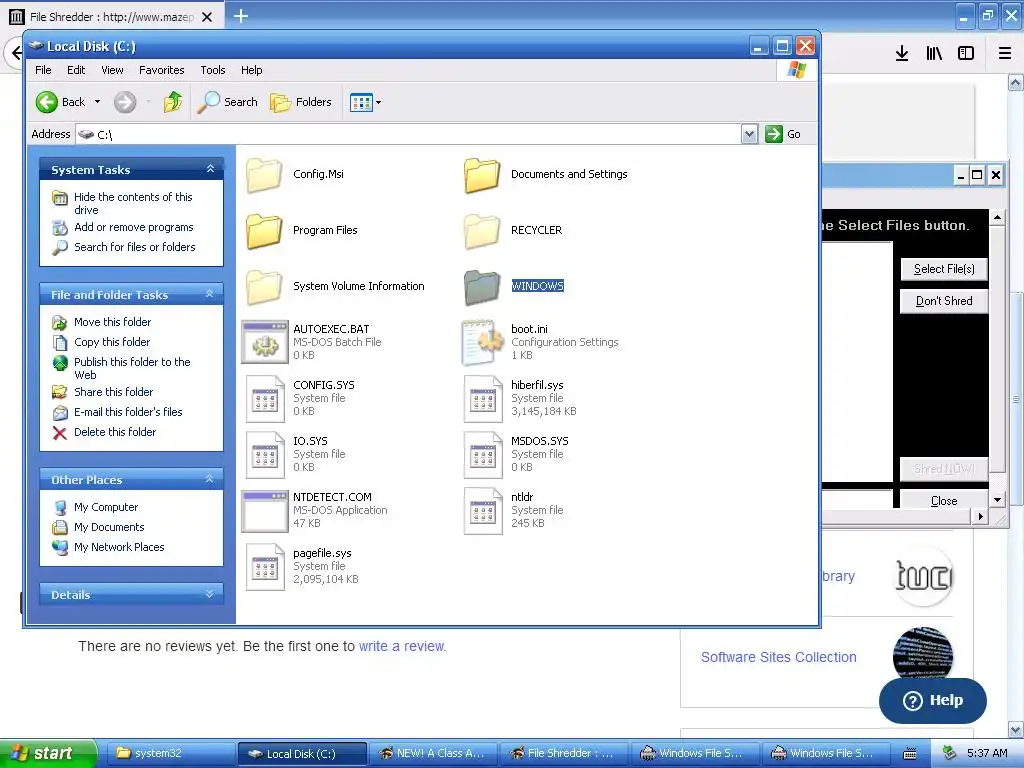Click the write a review link

(x=402, y=646)
